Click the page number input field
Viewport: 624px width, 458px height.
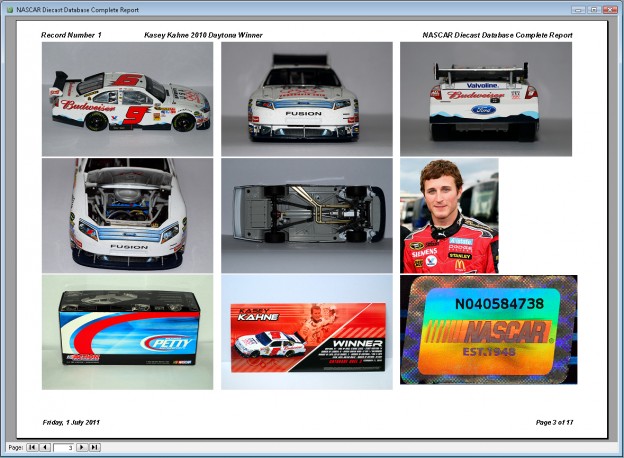64,448
